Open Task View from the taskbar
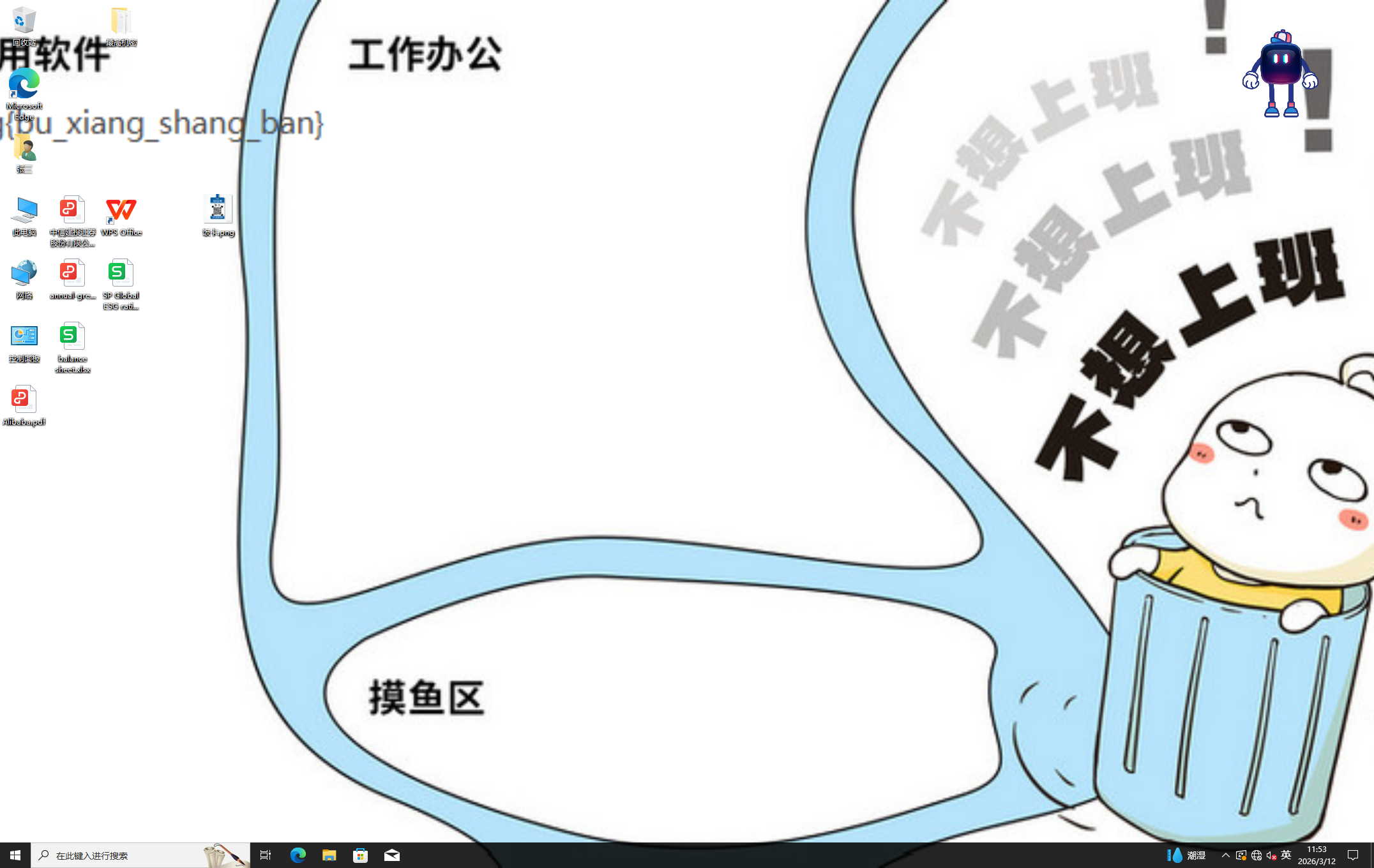The image size is (1374, 868). [266, 855]
